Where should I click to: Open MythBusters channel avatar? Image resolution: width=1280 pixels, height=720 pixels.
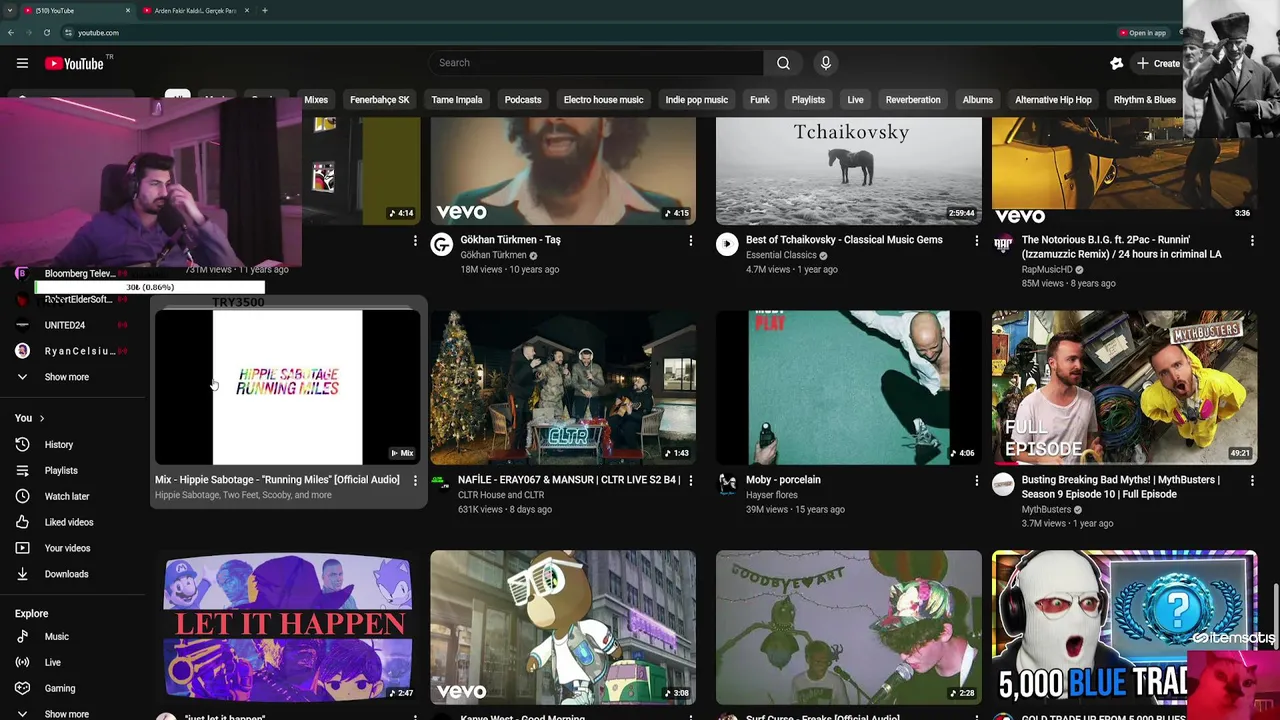tap(1003, 484)
